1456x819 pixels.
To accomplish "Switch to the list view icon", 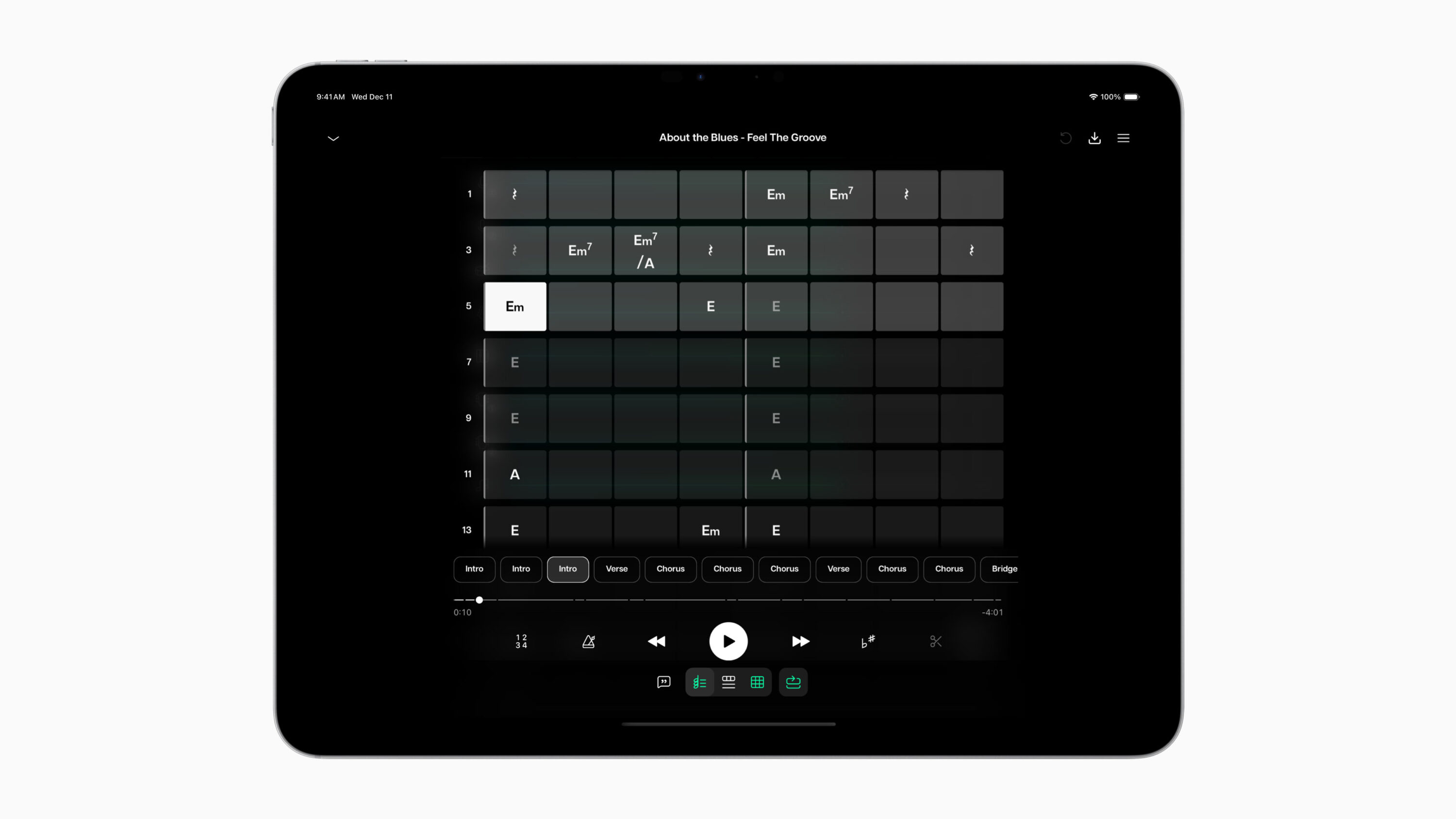I will click(728, 682).
